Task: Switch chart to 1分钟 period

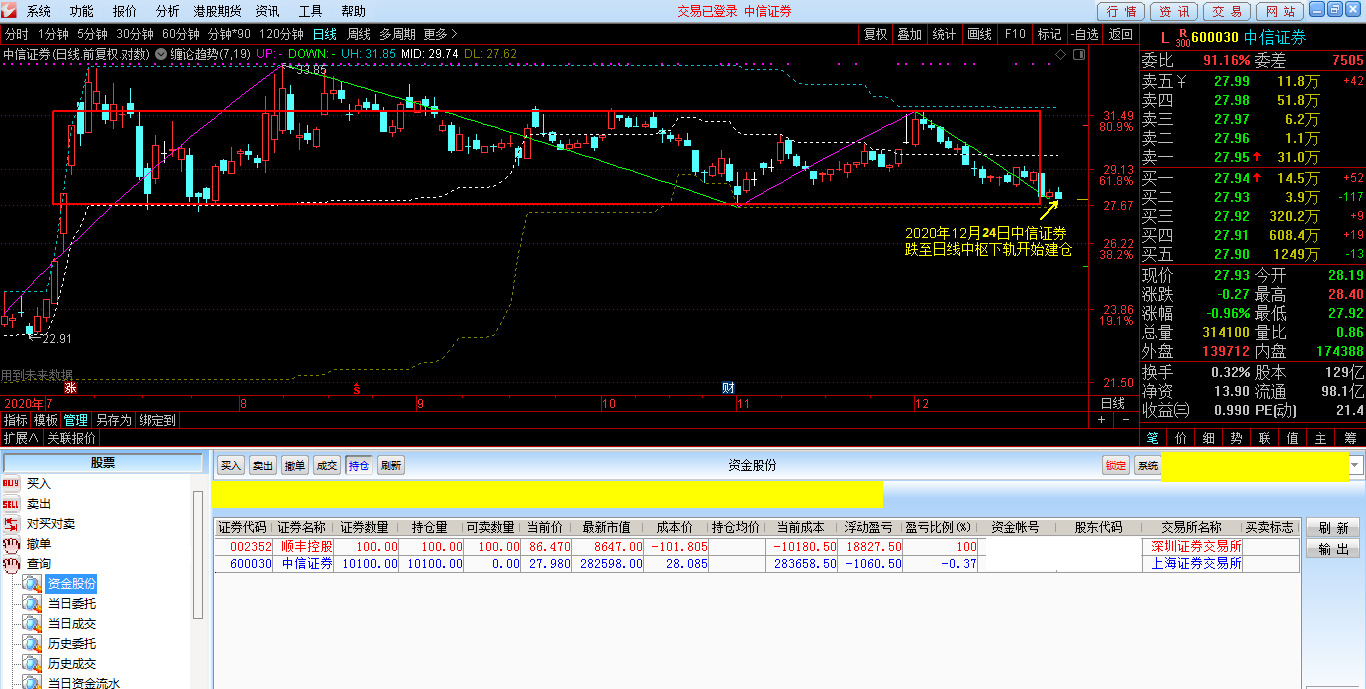Action: click(x=53, y=34)
